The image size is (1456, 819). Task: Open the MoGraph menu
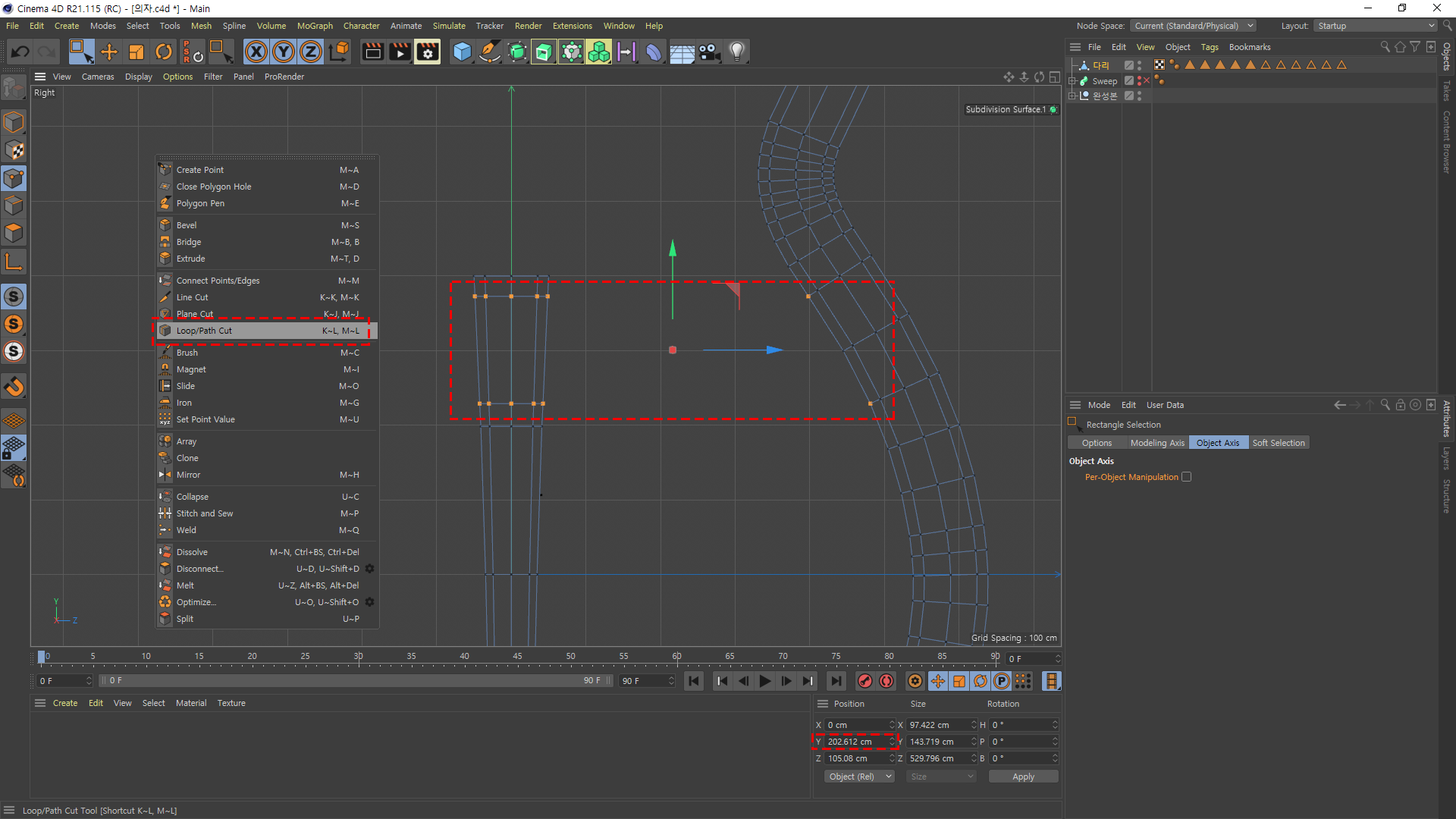coord(315,26)
